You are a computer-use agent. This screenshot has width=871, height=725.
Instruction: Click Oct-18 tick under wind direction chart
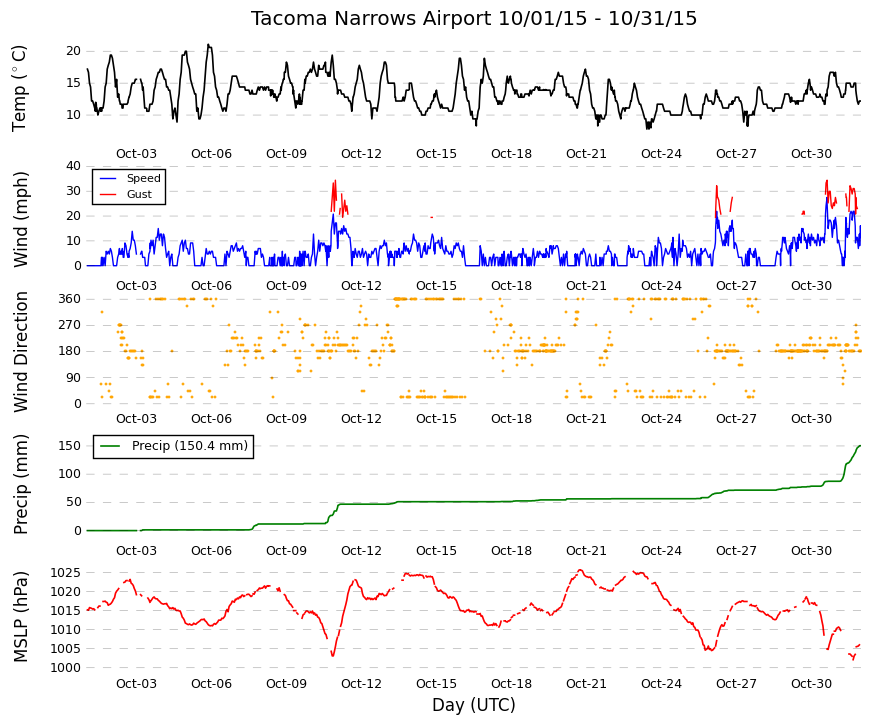pos(511,419)
